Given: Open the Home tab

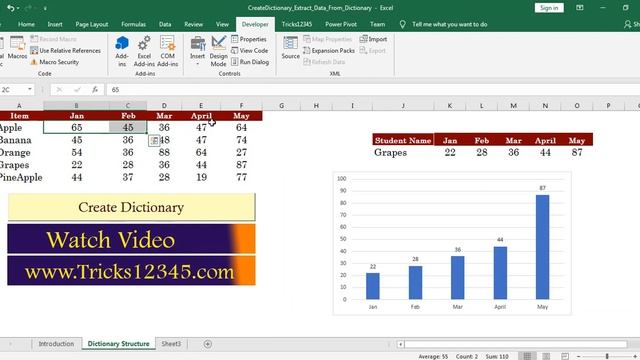Looking at the screenshot, I should (x=26, y=24).
